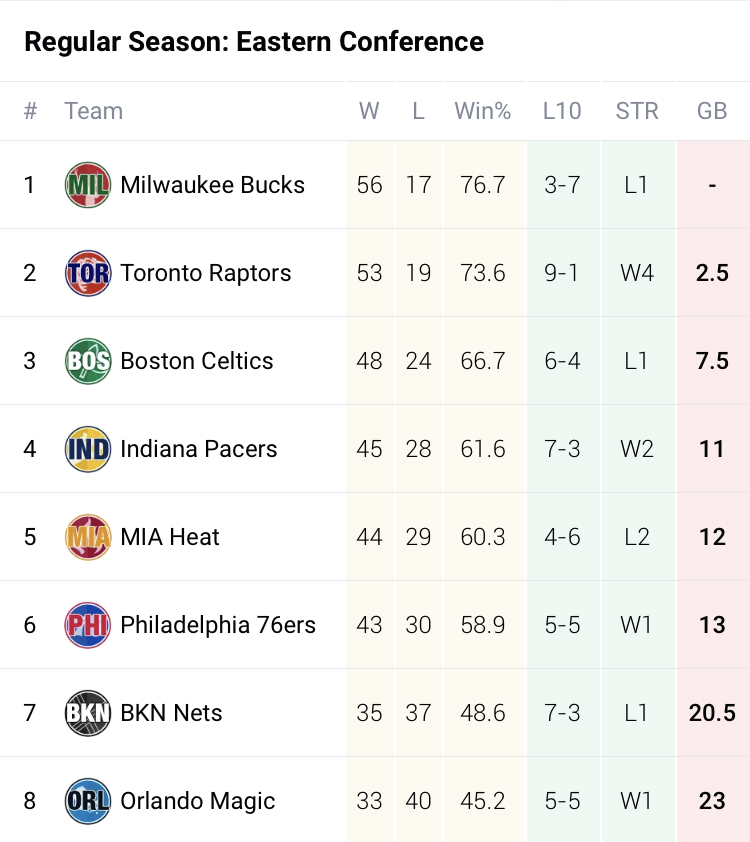
Task: Click the Indiana Pacers team logo
Action: 88,449
